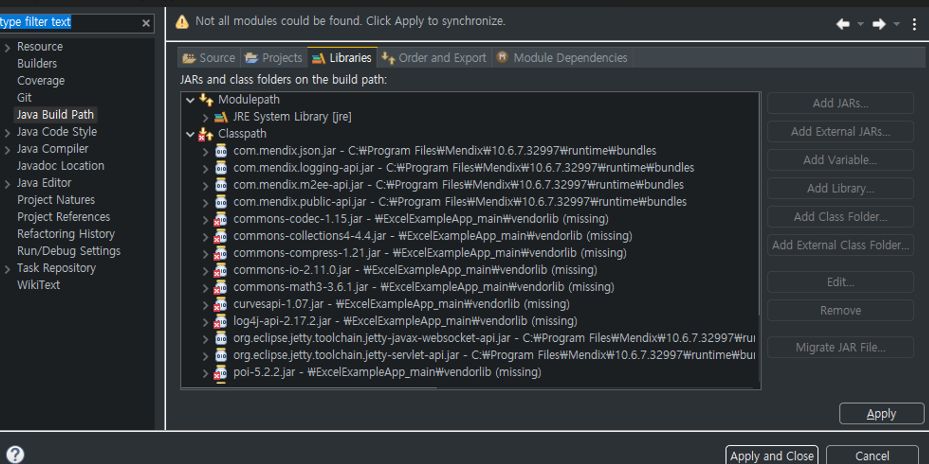Click the horizontal scrollbar of the JAR list
Viewport: 929px width, 464px height.
pos(309,387)
